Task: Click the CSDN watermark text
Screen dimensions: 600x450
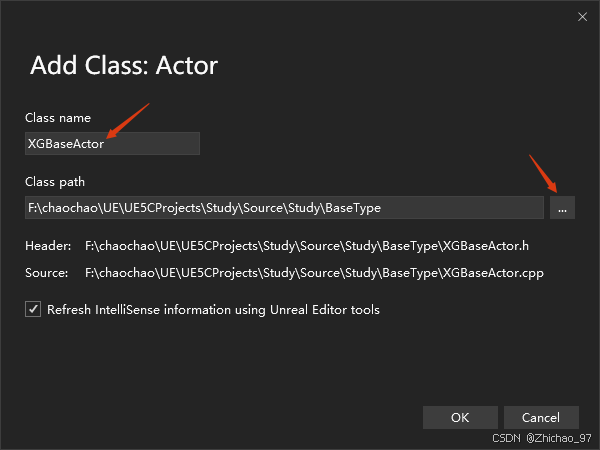Action: click(x=509, y=438)
